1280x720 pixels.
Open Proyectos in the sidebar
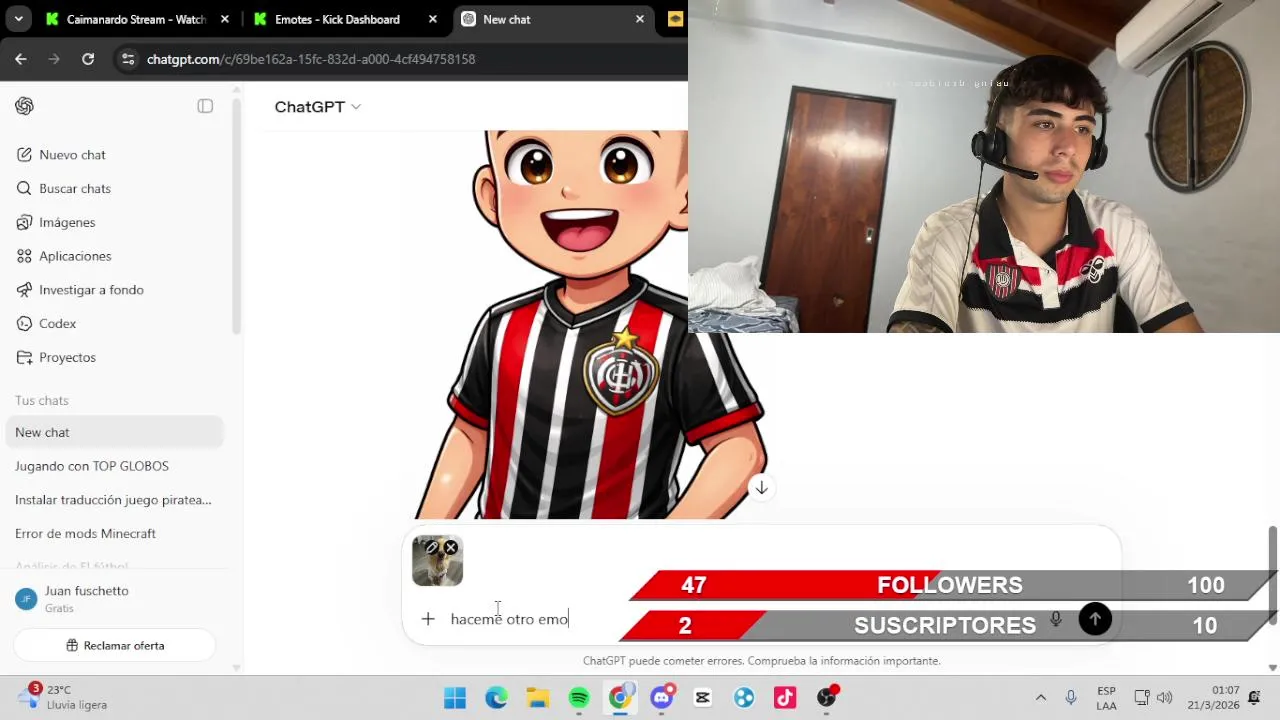tap(115, 357)
